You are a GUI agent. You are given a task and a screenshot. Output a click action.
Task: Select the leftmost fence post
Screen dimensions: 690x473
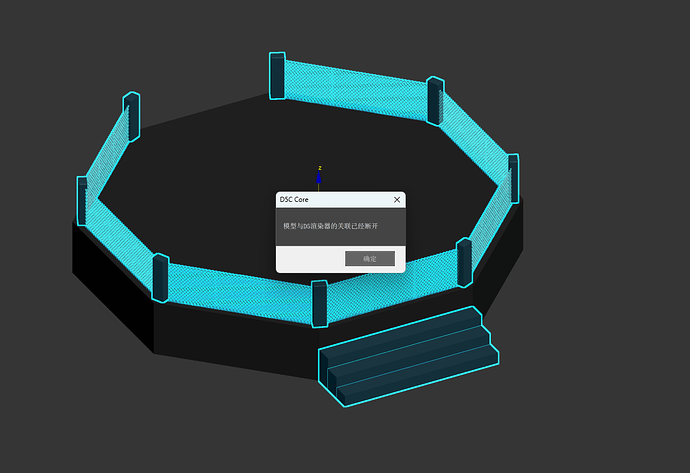(x=83, y=201)
